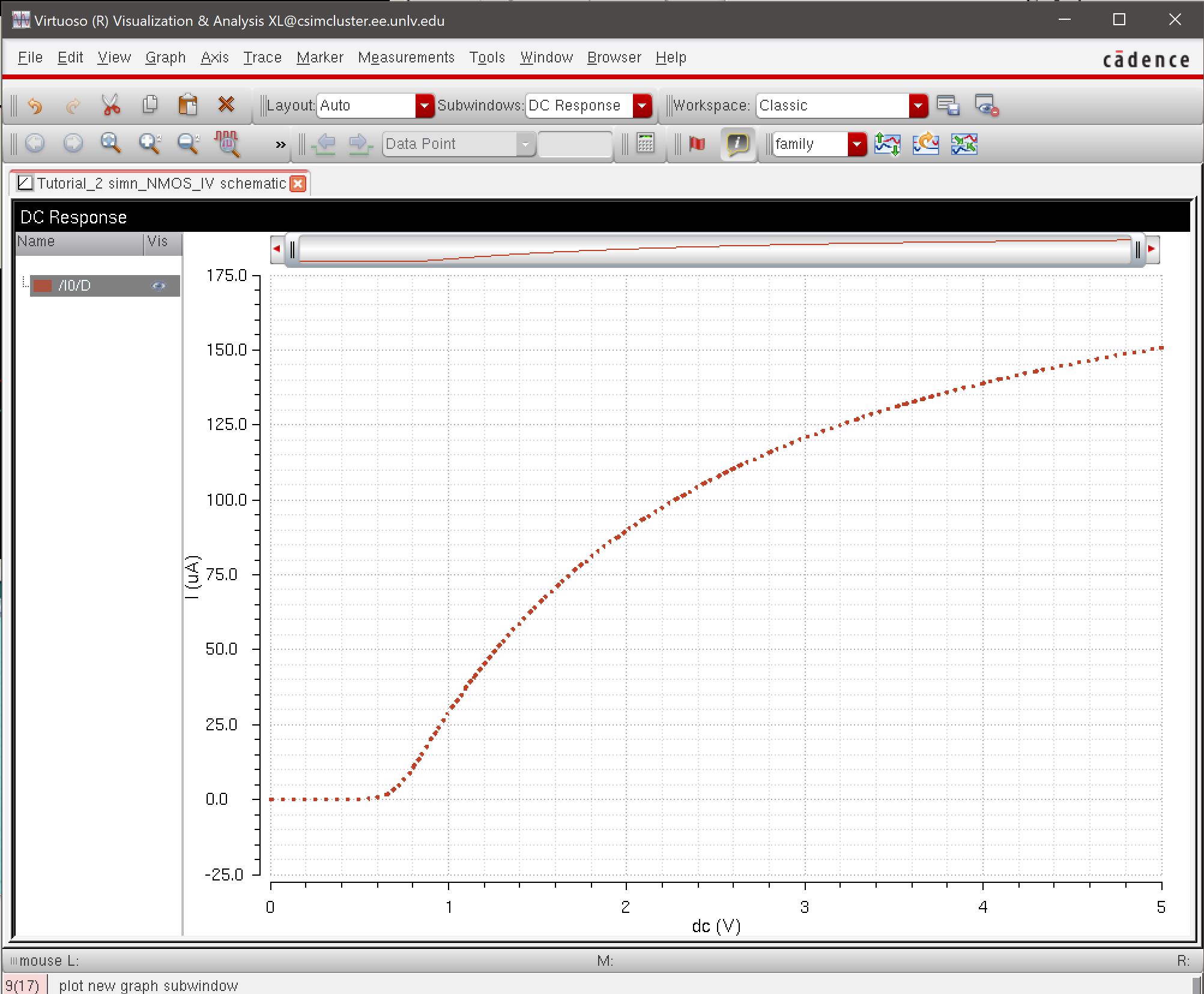
Task: Click the Redo arrow icon
Action: [73, 106]
